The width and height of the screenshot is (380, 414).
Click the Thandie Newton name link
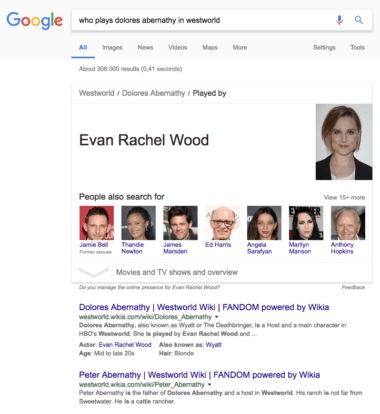(x=132, y=248)
